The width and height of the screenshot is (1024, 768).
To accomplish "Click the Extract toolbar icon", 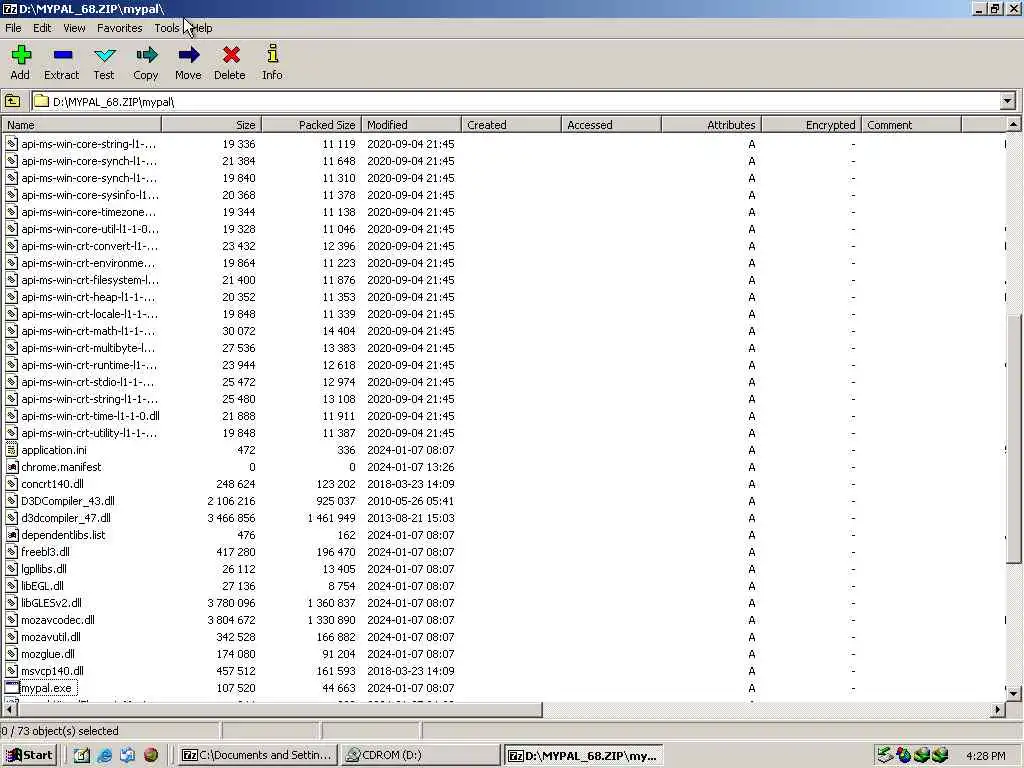I will [x=63, y=55].
